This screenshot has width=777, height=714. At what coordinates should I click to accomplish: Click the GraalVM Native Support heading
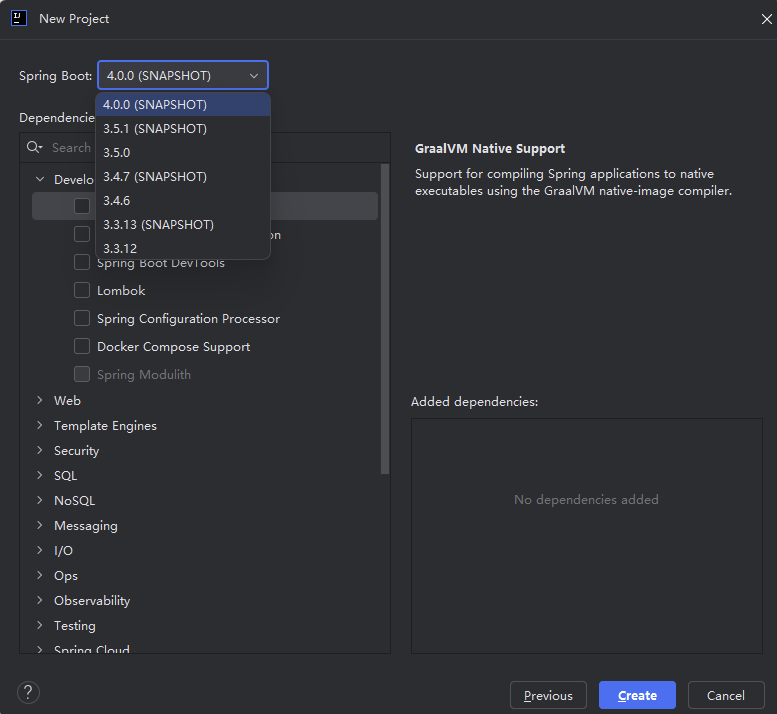coord(490,149)
